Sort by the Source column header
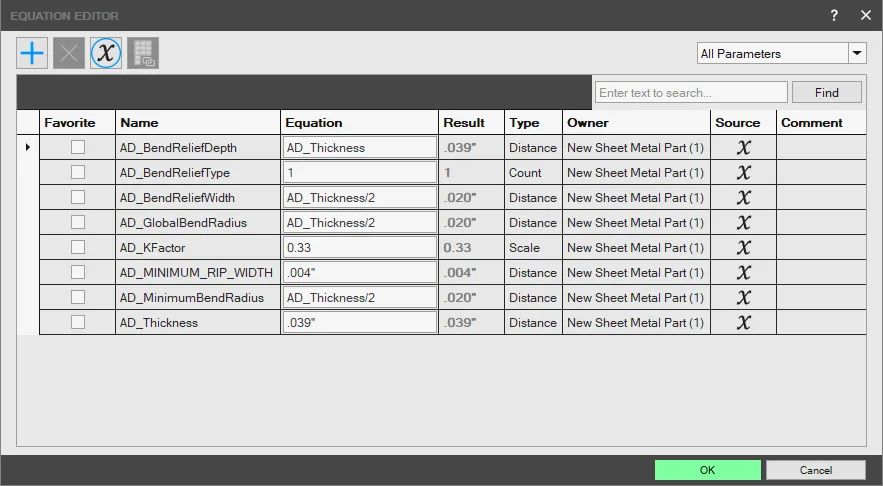 (x=743, y=122)
